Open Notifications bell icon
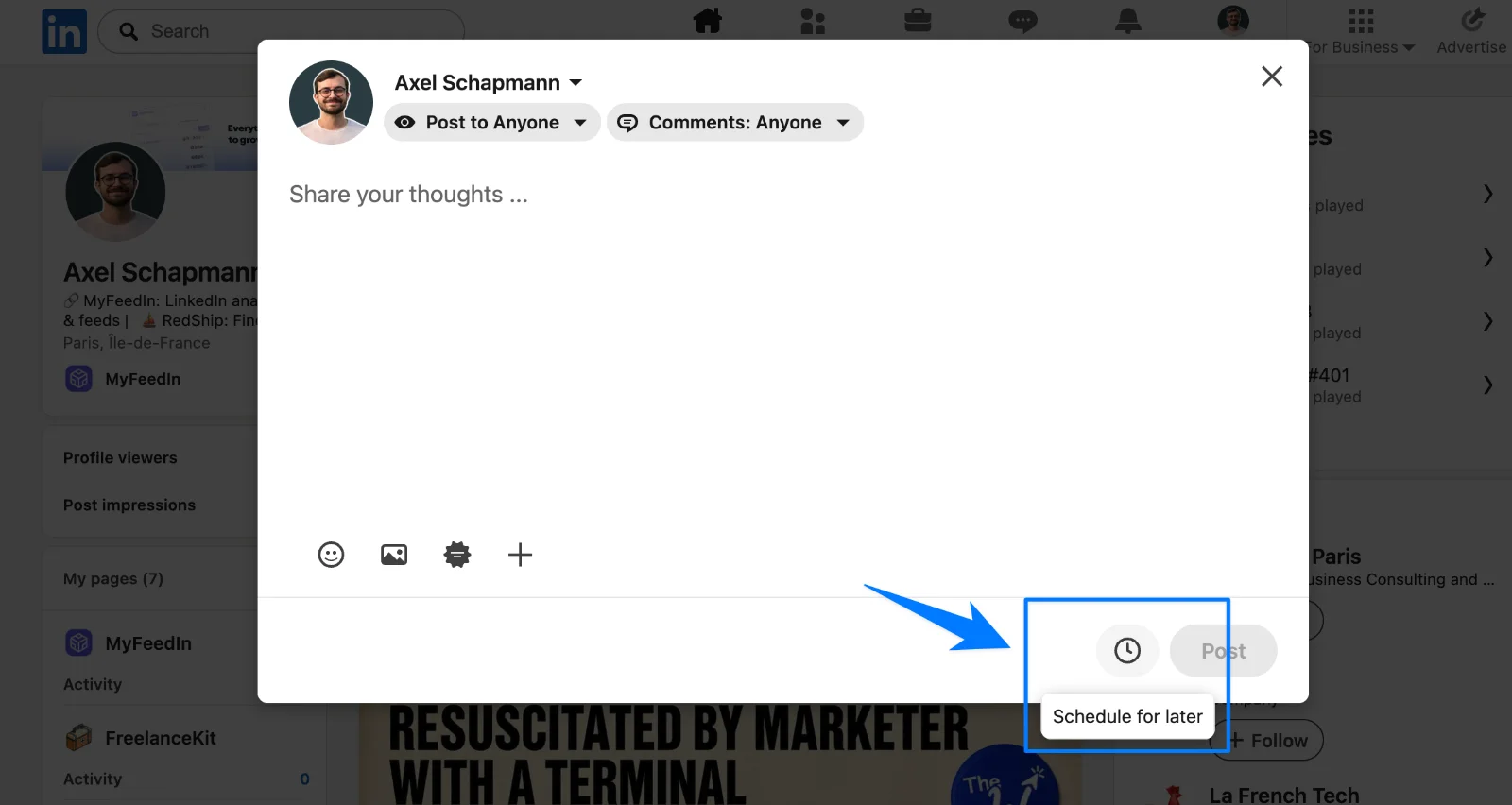Image resolution: width=1512 pixels, height=805 pixels. tap(1128, 20)
